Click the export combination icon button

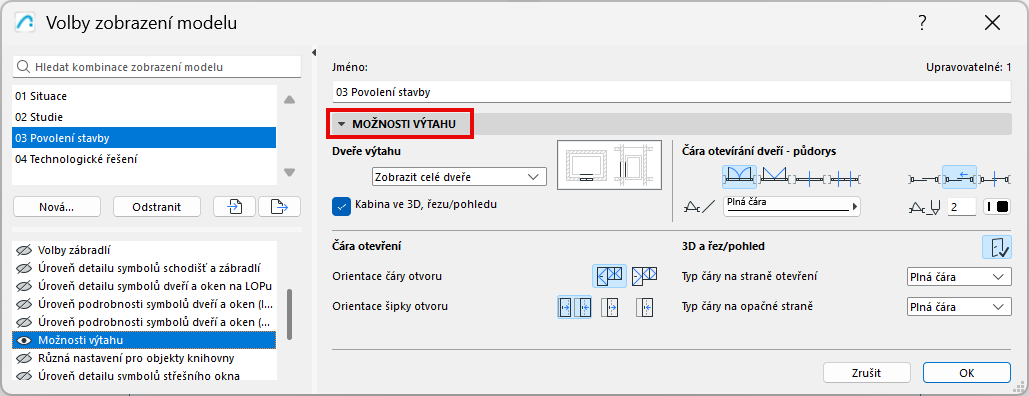click(x=280, y=206)
